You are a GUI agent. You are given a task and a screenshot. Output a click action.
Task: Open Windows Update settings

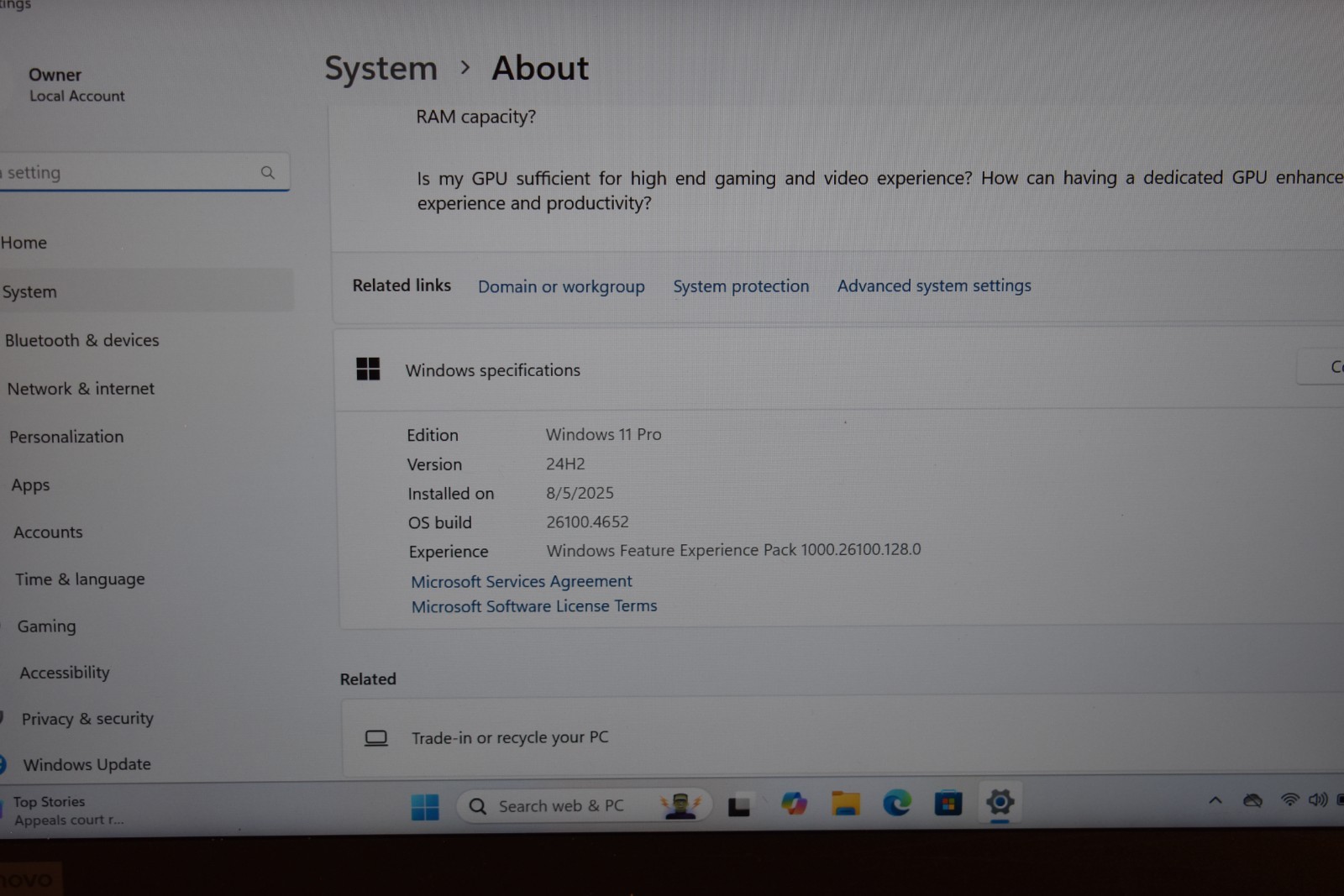(87, 764)
